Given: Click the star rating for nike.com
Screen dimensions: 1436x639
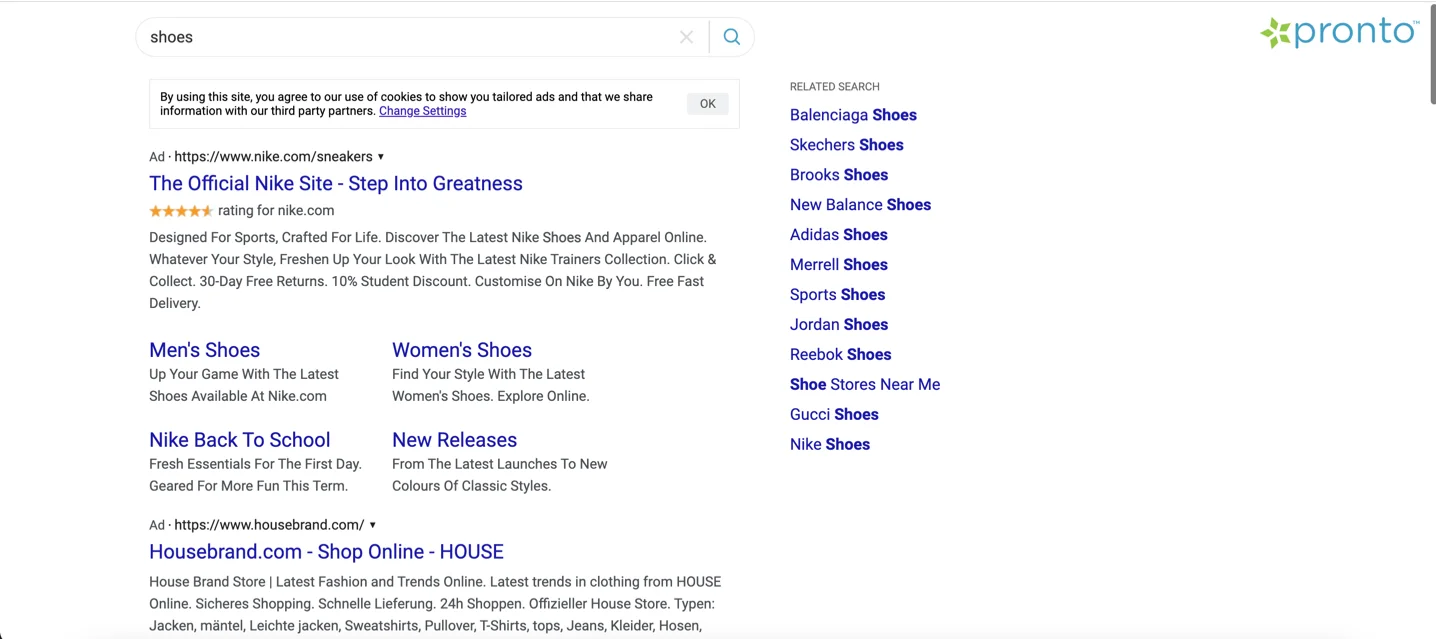Looking at the screenshot, I should tap(181, 210).
